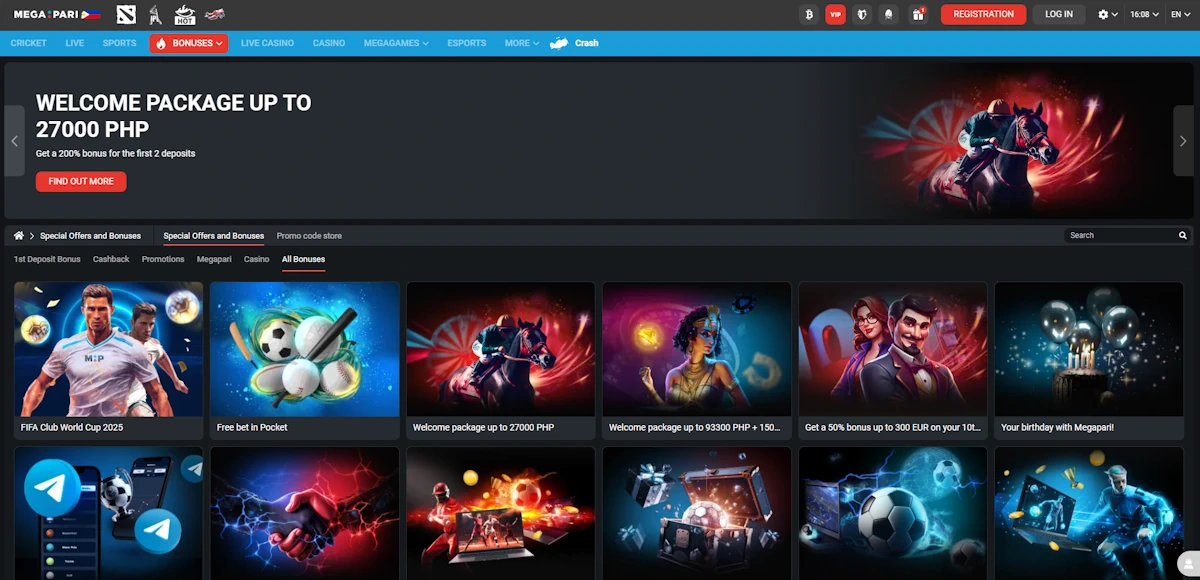
Task: Click FIND OUT MORE on banner
Action: 81,181
